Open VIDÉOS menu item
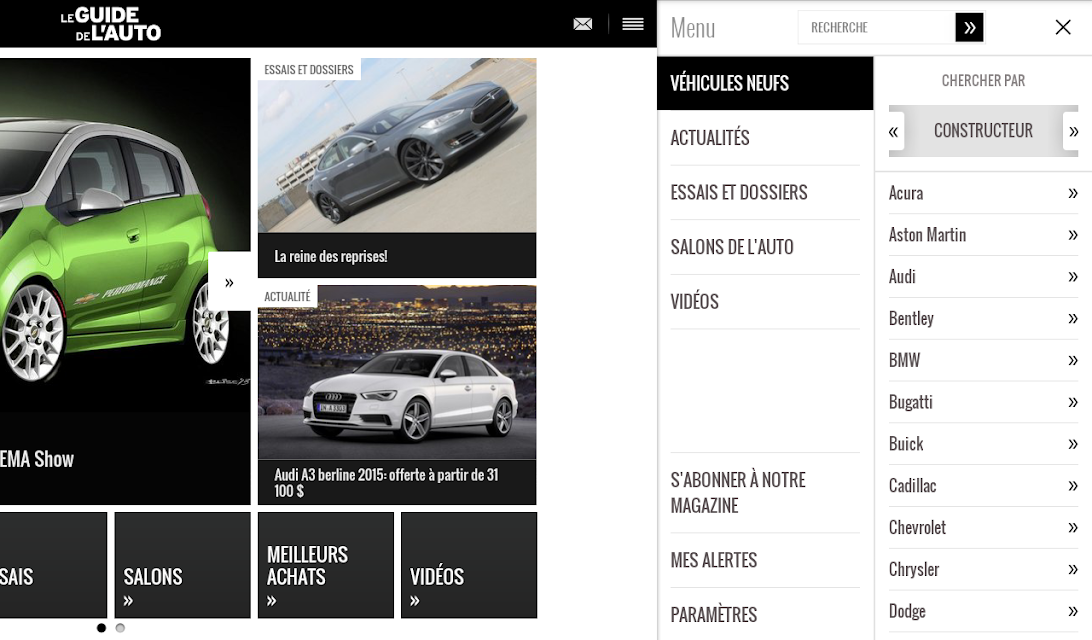The width and height of the screenshot is (1092, 640). [765, 302]
